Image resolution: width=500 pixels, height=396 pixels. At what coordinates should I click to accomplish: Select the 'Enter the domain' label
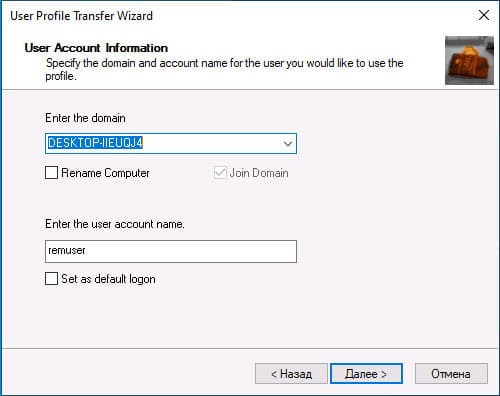click(85, 118)
